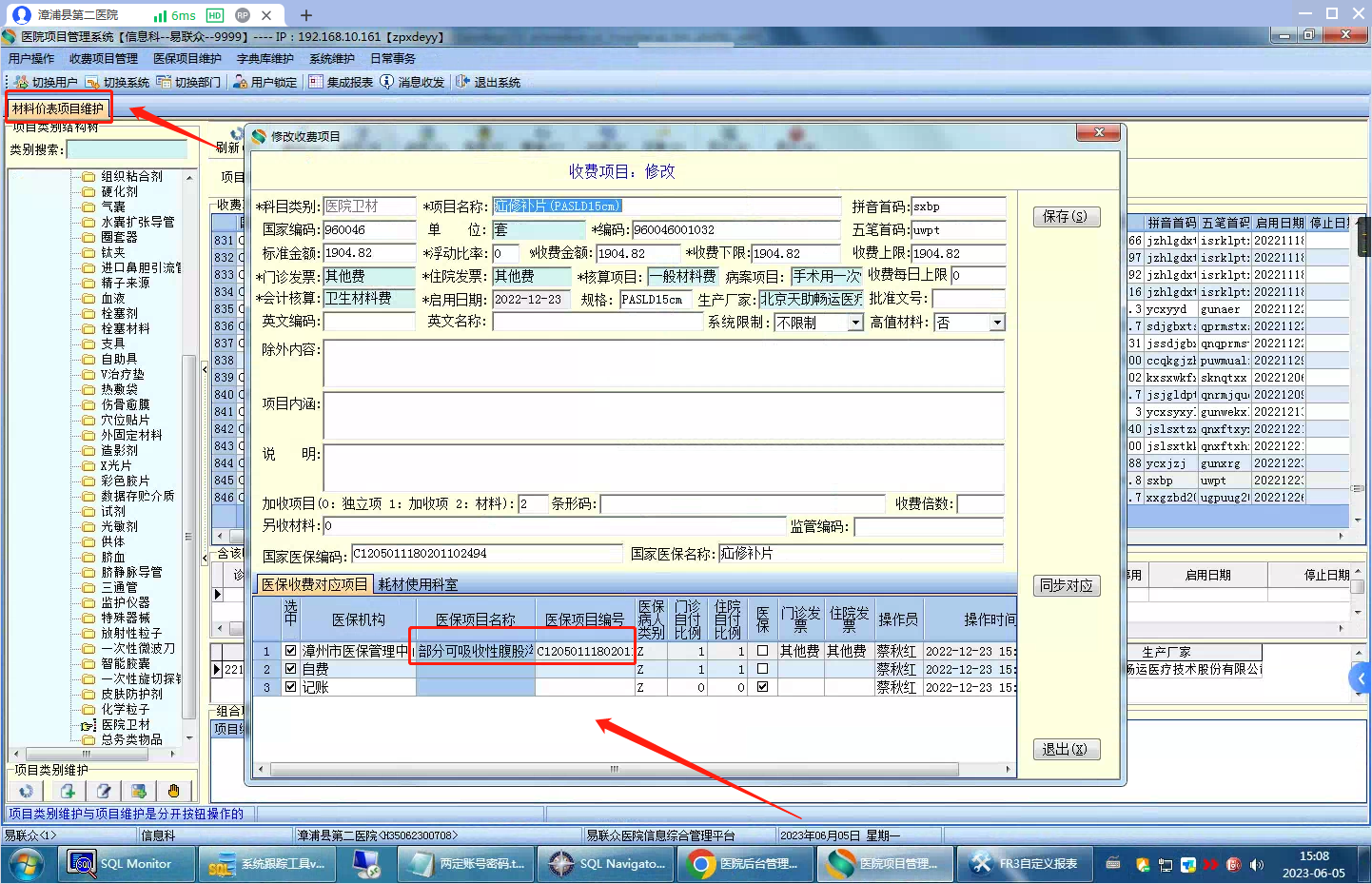1372x884 pixels.
Task: Open the 日常事务 menu
Action: [x=393, y=59]
